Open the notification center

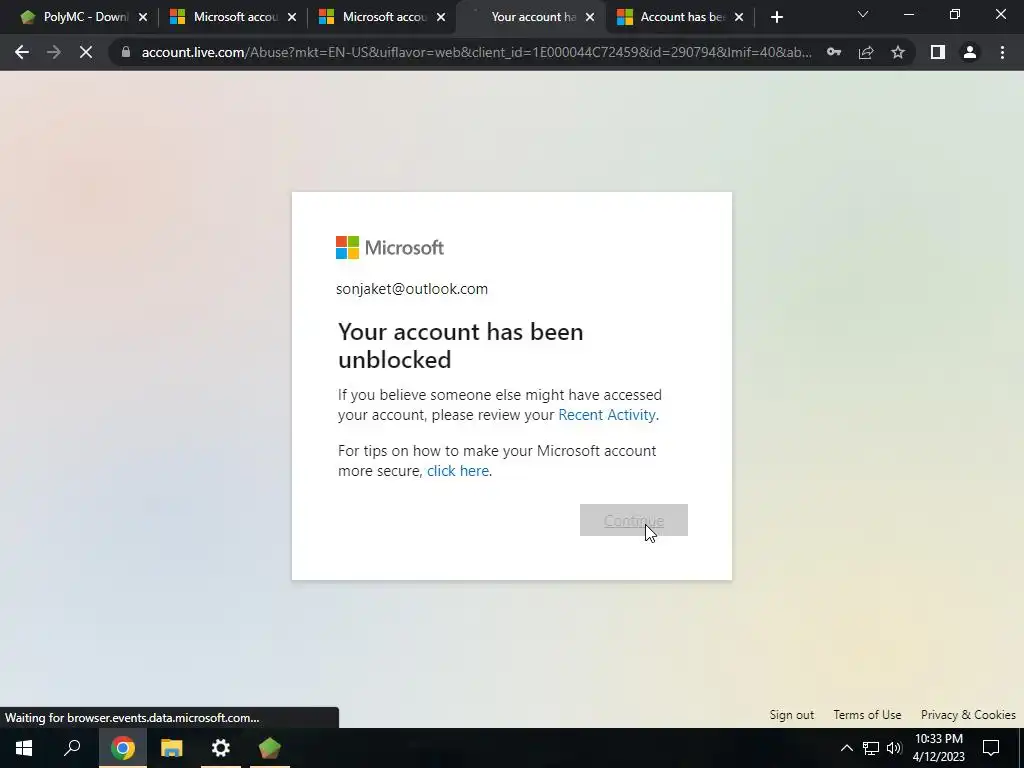991,748
